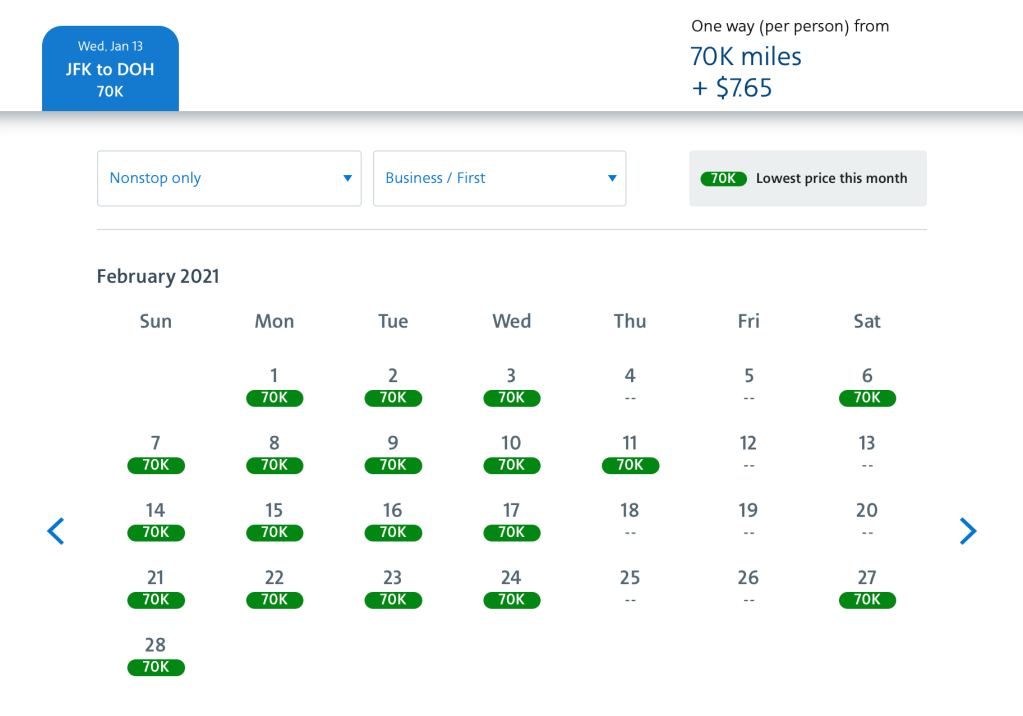
Task: Go to the previous month with left arrow
Action: pos(56,531)
